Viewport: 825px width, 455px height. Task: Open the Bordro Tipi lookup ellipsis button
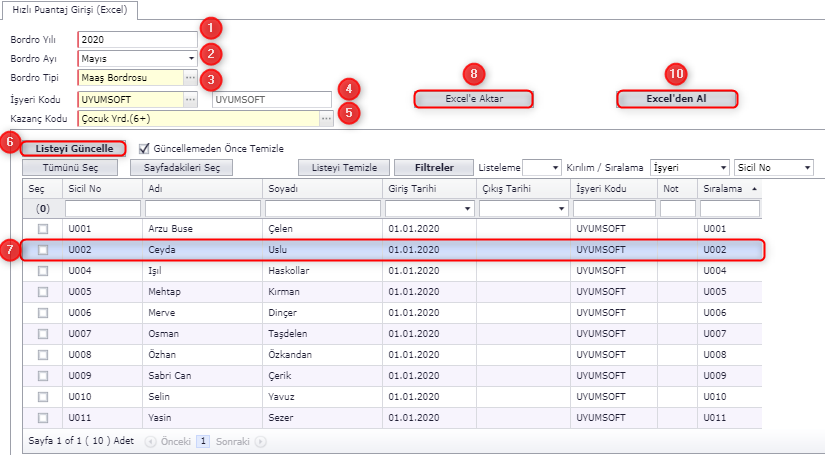point(190,77)
